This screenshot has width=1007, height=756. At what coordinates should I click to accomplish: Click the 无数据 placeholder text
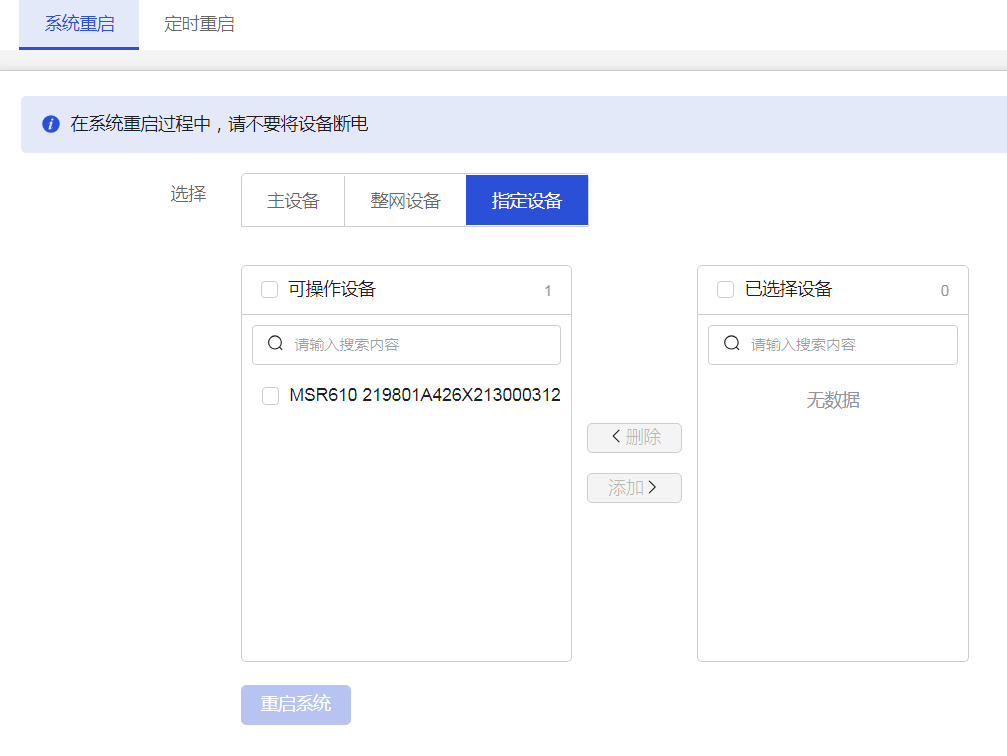click(833, 401)
